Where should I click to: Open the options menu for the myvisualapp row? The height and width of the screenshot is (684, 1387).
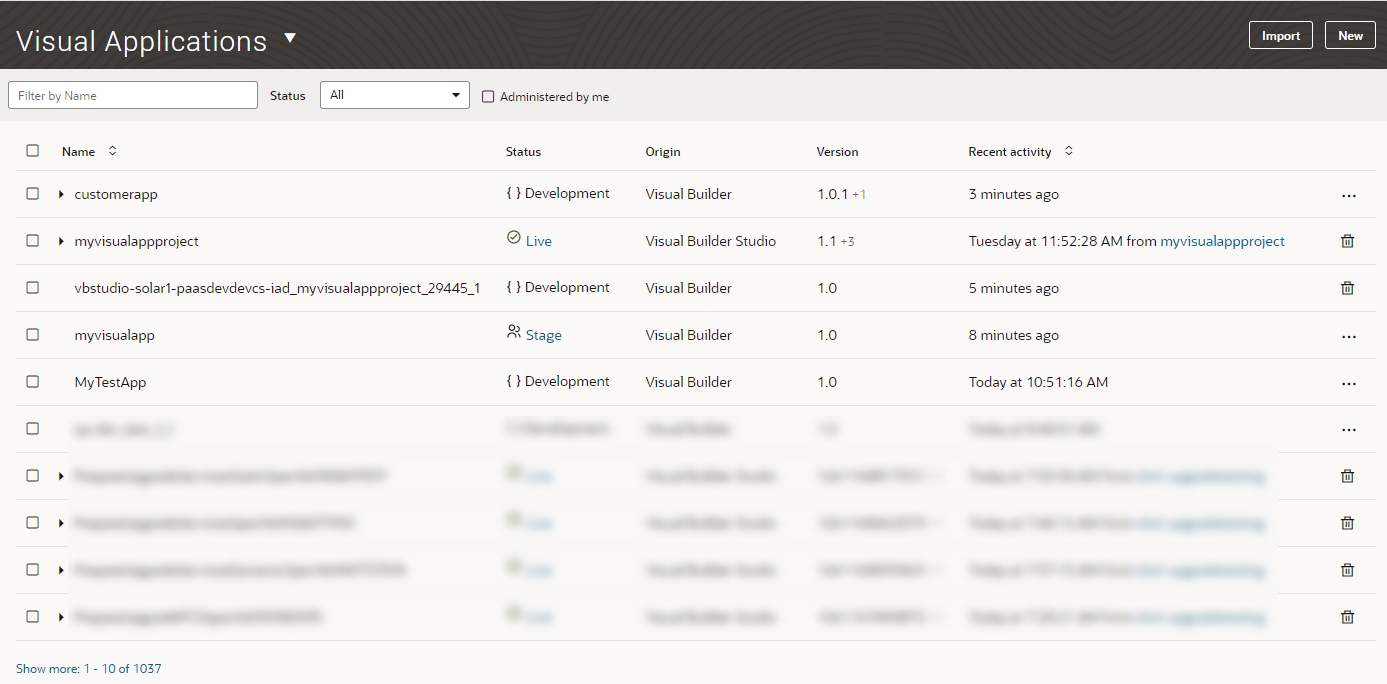click(1348, 336)
